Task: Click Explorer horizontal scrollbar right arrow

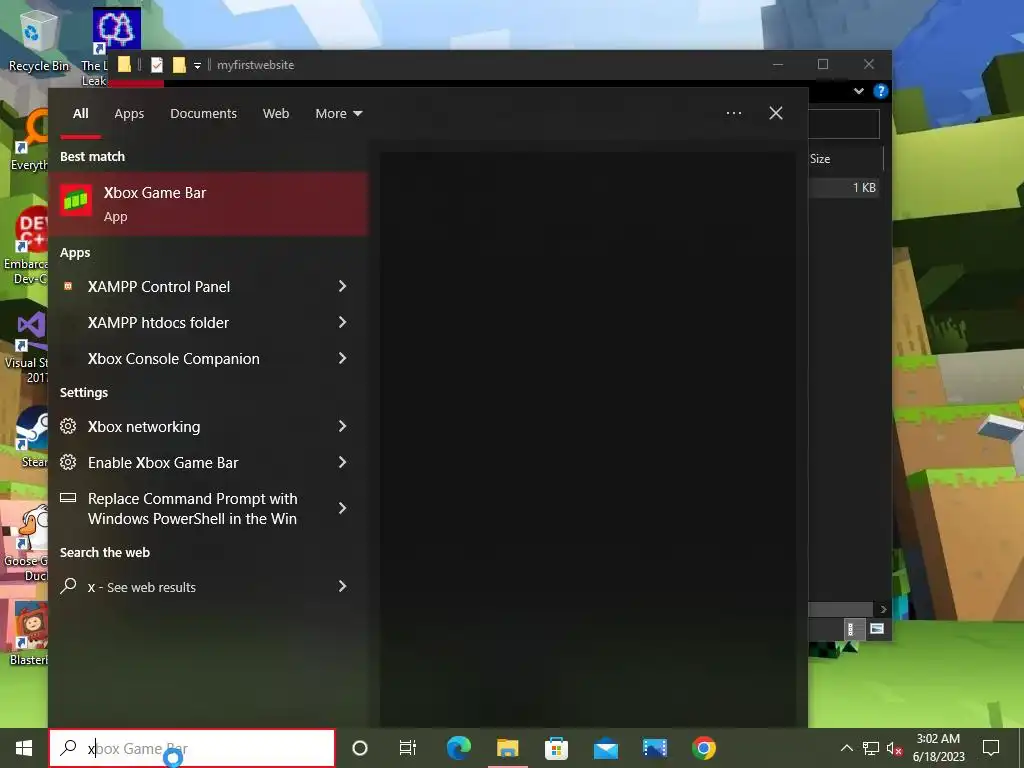Action: 883,609
